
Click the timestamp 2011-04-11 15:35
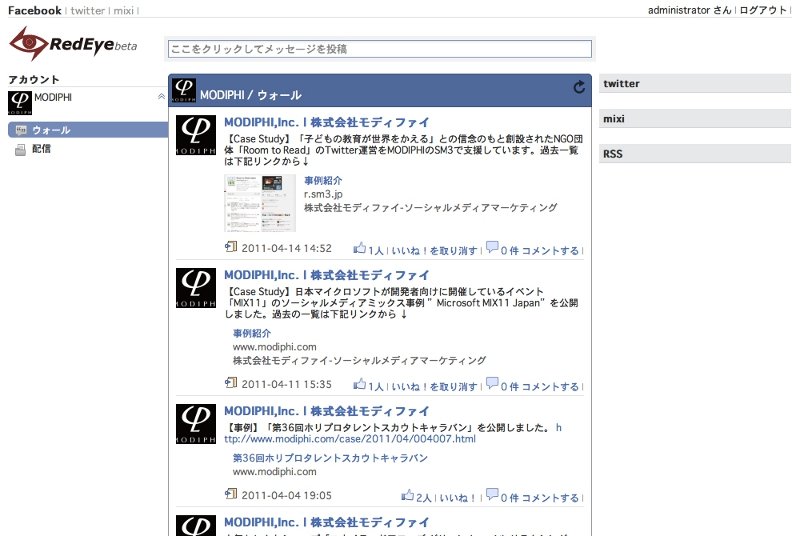tap(286, 385)
